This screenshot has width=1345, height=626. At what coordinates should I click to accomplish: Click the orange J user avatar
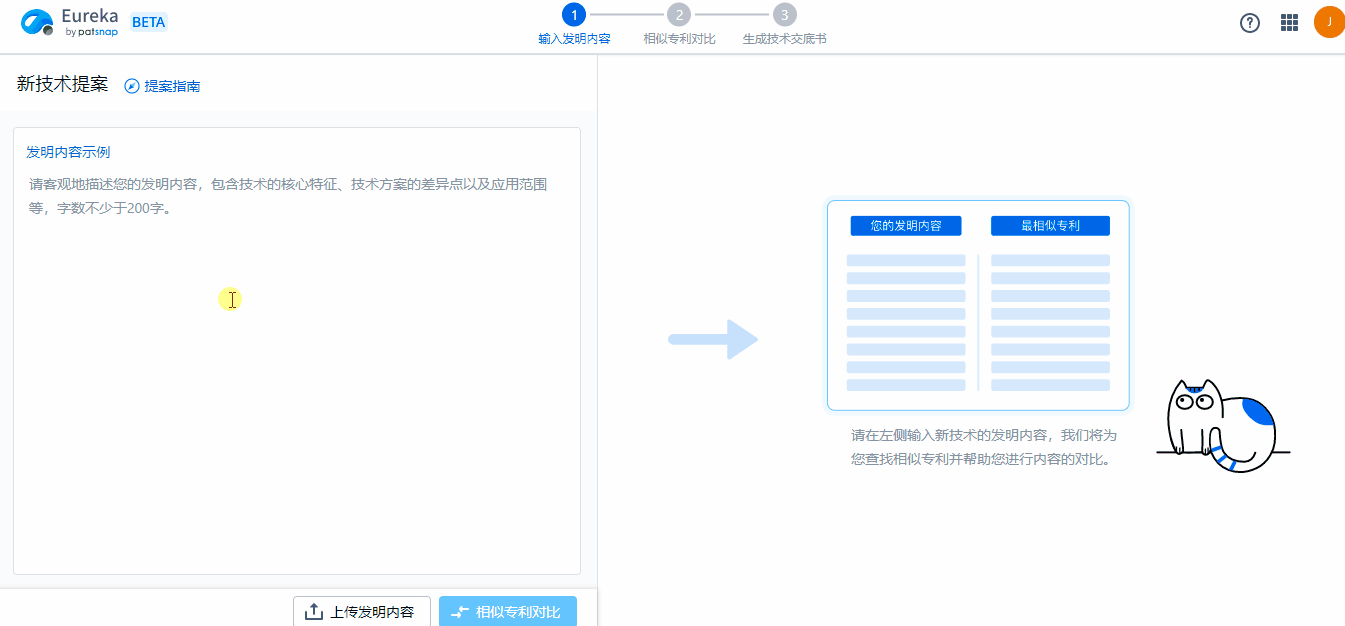point(1329,21)
